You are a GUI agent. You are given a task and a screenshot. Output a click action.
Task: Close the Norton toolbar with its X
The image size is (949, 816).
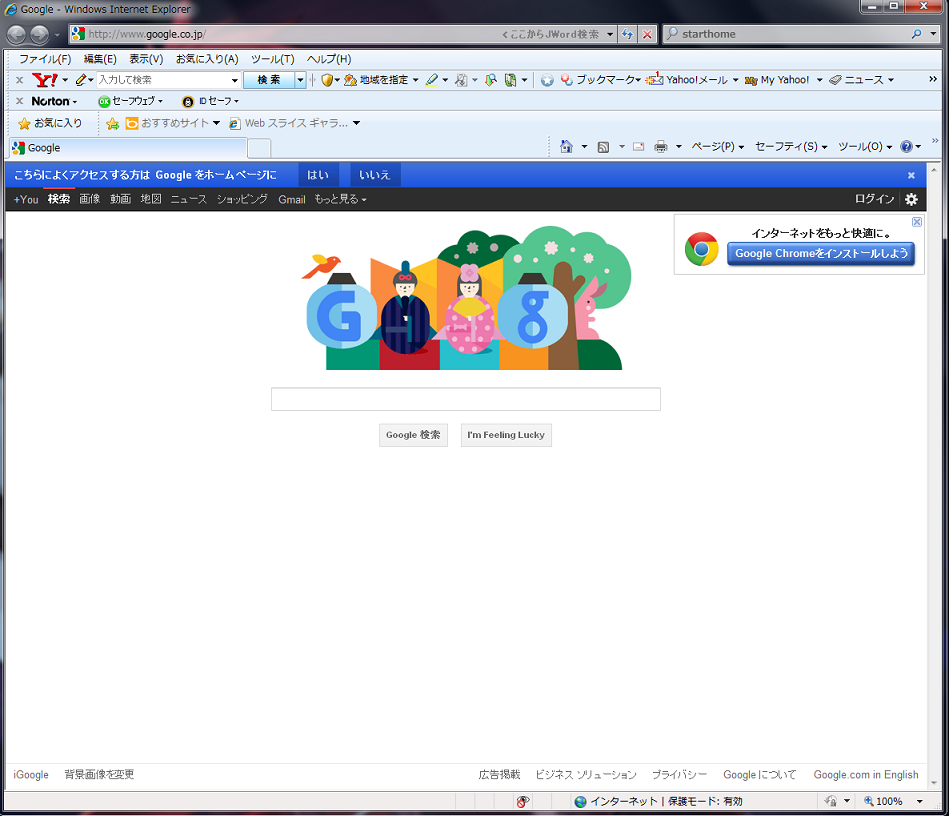(x=19, y=101)
